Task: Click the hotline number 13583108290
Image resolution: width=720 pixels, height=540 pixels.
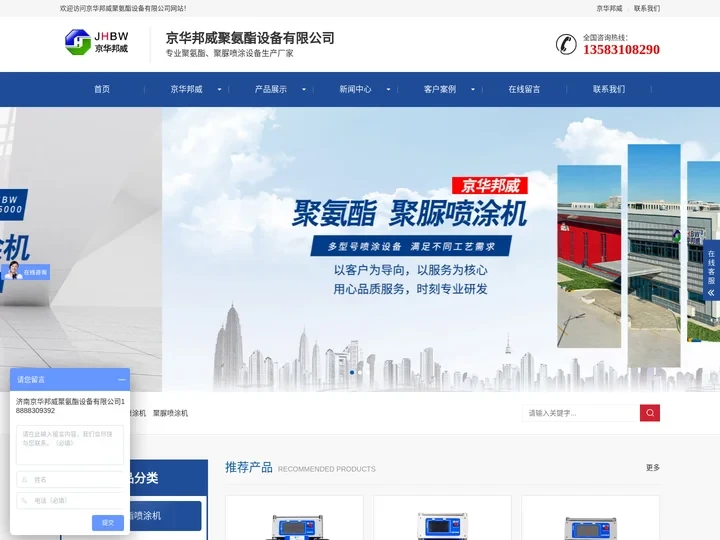Action: pos(621,50)
